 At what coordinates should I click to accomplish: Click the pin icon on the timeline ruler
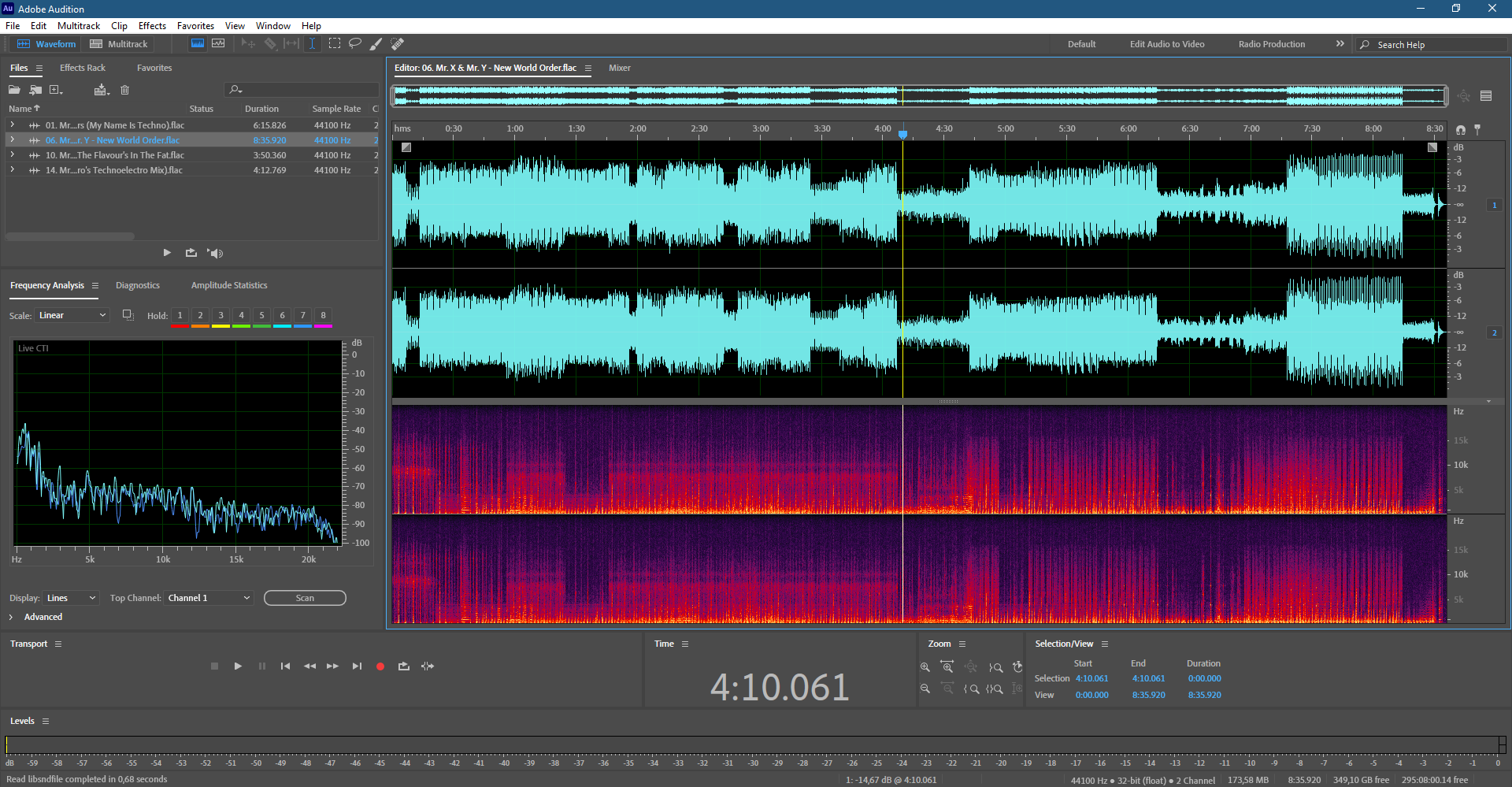(x=1477, y=129)
